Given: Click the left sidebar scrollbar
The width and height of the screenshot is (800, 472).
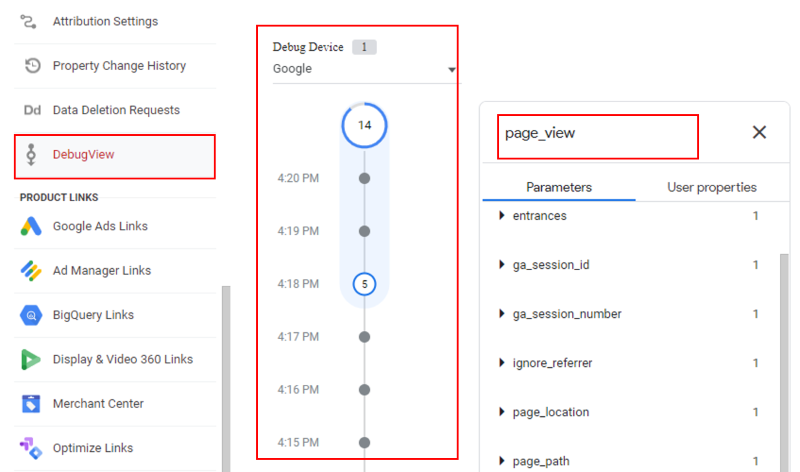Looking at the screenshot, I should coord(226,379).
